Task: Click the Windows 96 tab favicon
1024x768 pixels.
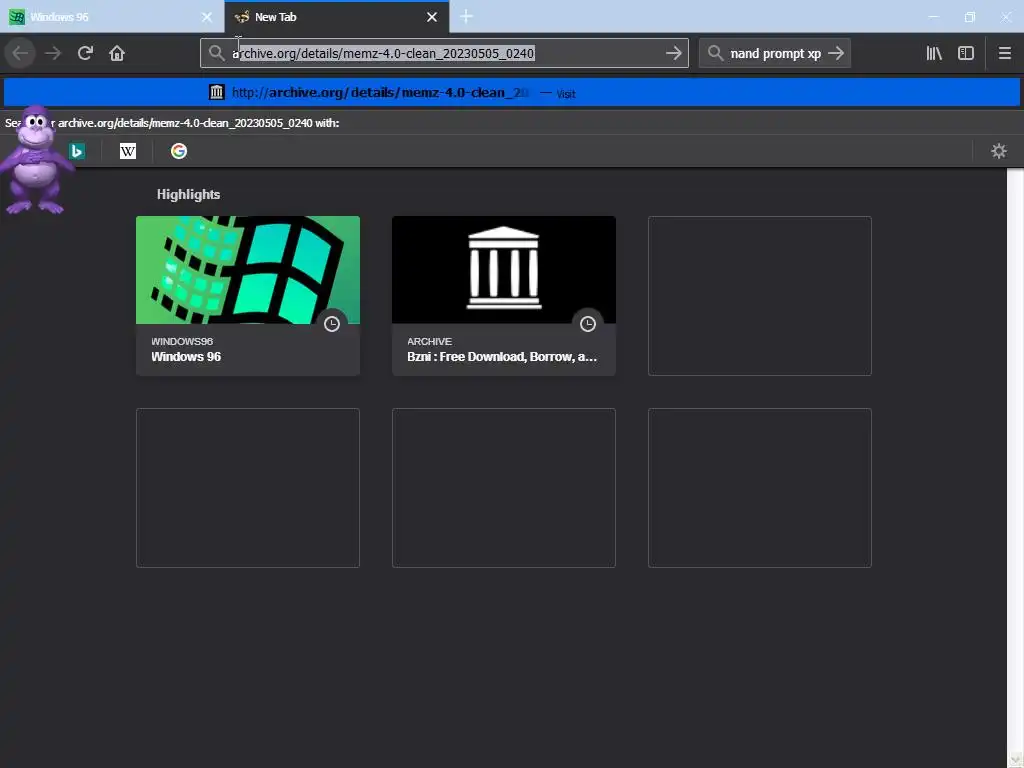Action: (17, 17)
